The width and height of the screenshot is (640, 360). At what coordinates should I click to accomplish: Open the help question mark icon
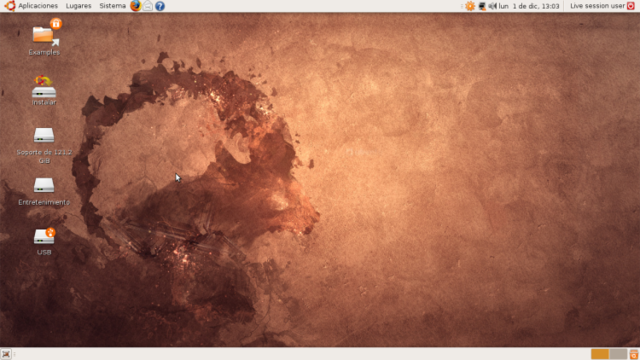coord(160,6)
